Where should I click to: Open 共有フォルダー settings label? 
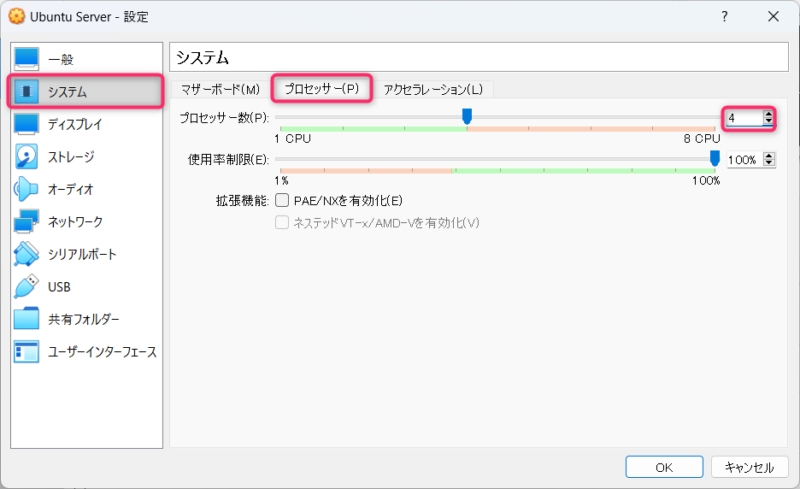[x=84, y=320]
